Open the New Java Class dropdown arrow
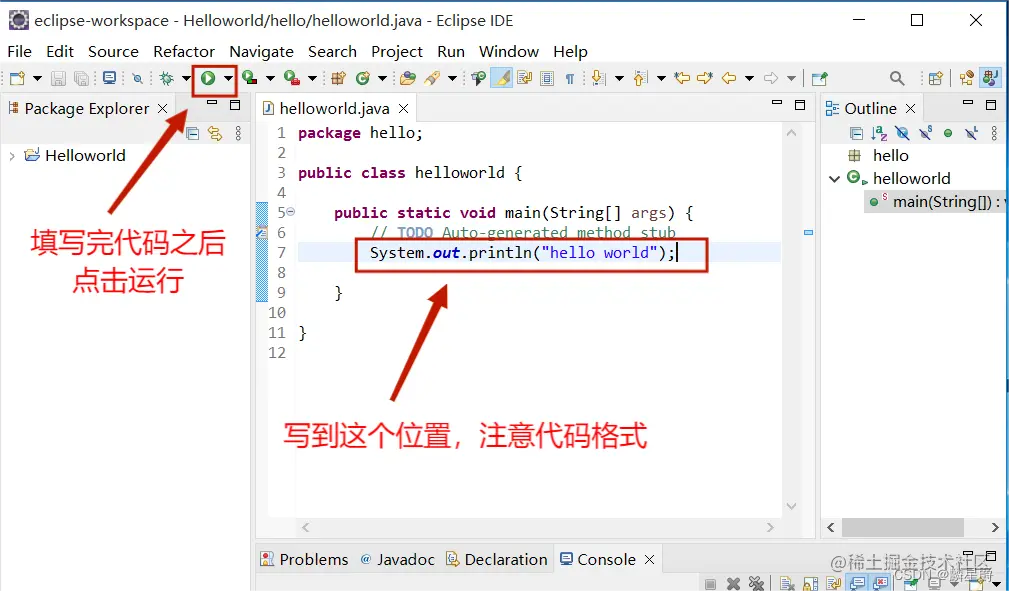 [x=382, y=79]
